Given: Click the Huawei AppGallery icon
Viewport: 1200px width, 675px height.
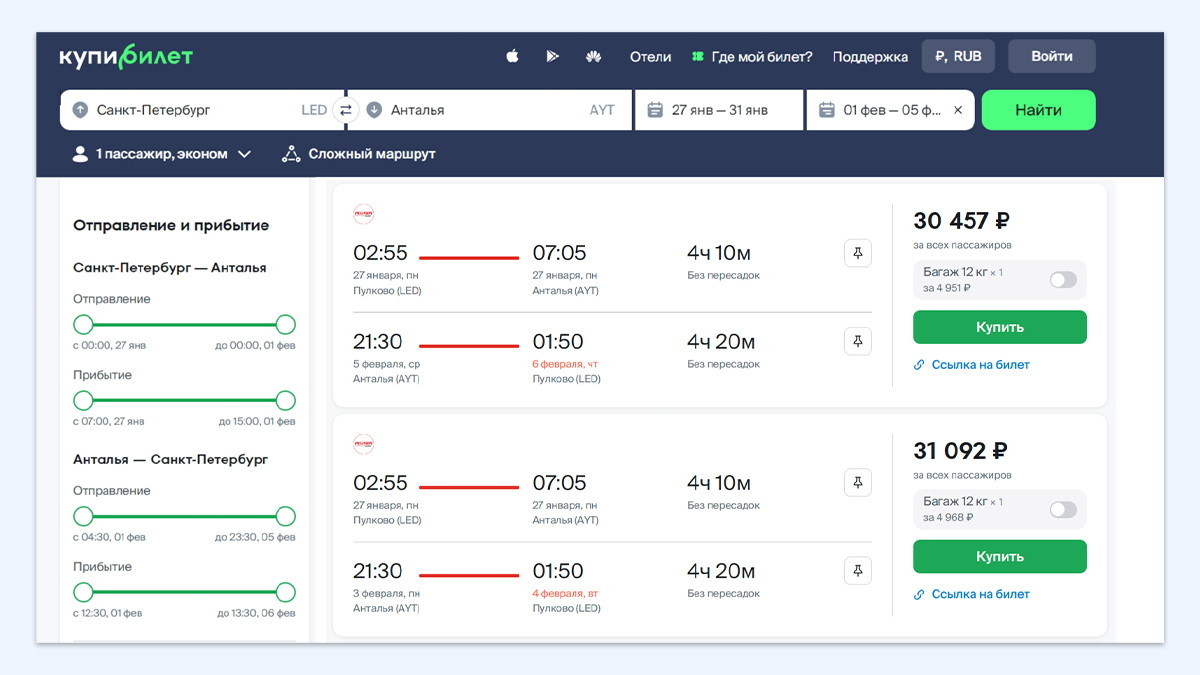Looking at the screenshot, I should point(593,57).
